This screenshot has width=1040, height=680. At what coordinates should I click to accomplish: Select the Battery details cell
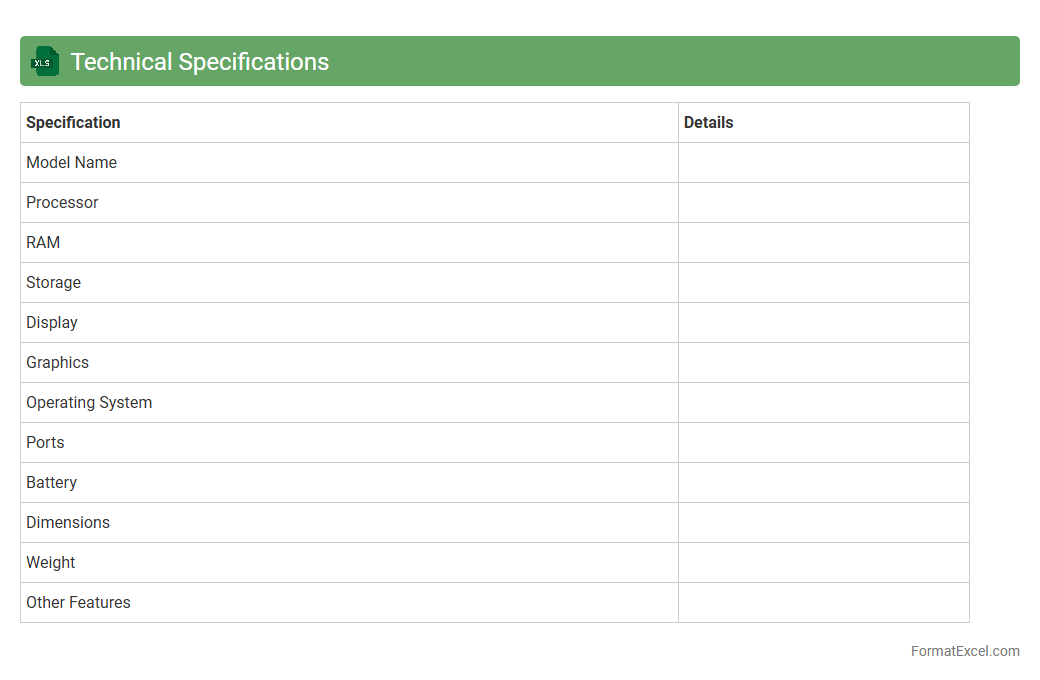click(x=823, y=482)
